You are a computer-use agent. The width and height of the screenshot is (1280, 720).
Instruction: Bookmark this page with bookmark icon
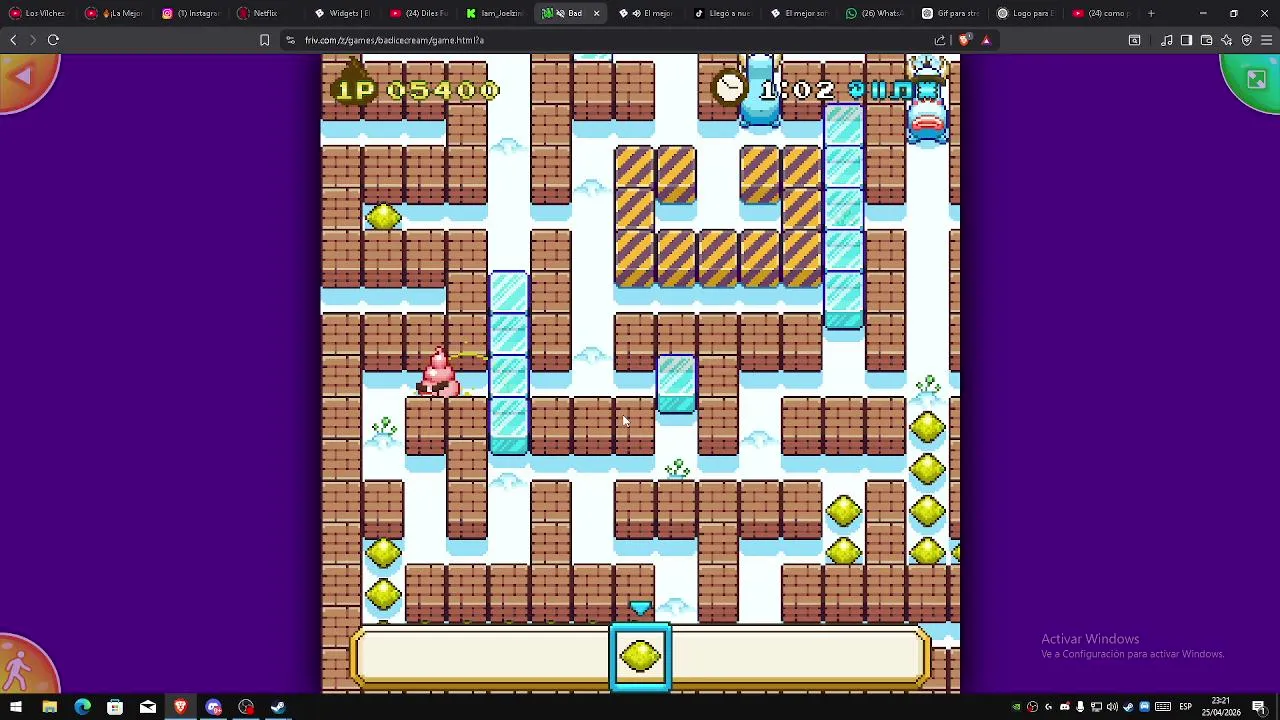click(264, 40)
